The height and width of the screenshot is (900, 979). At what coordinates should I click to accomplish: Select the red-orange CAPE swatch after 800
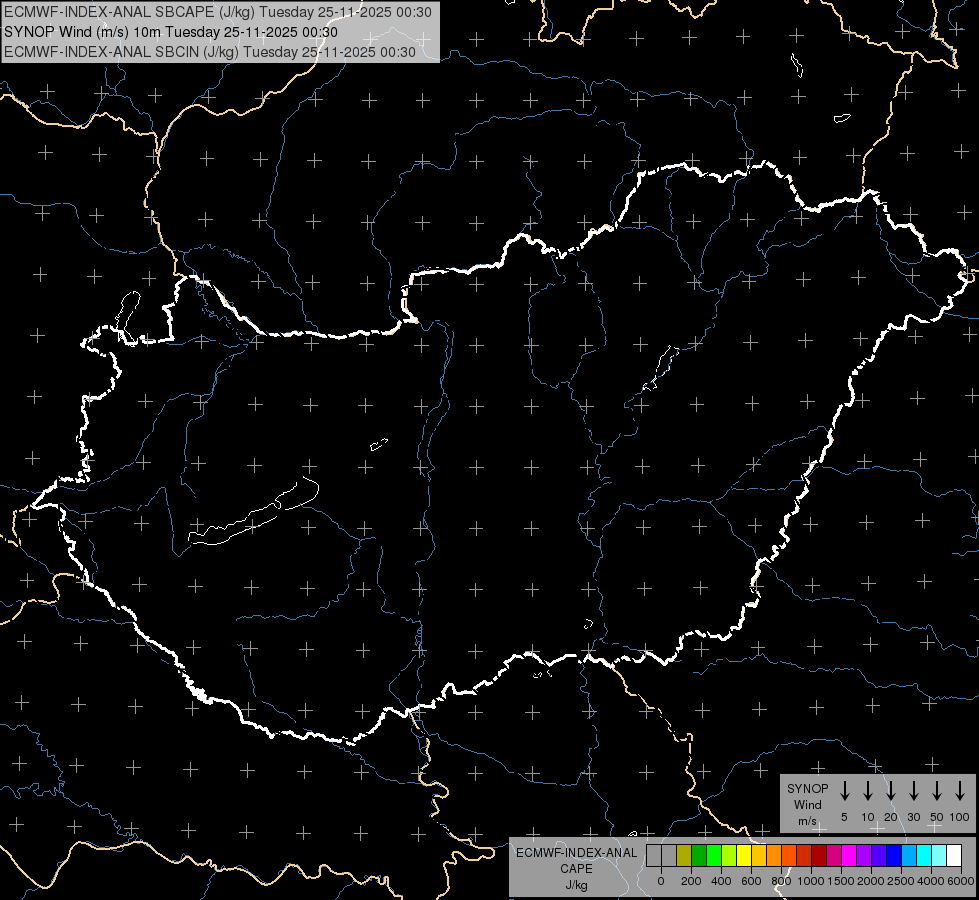tap(789, 855)
